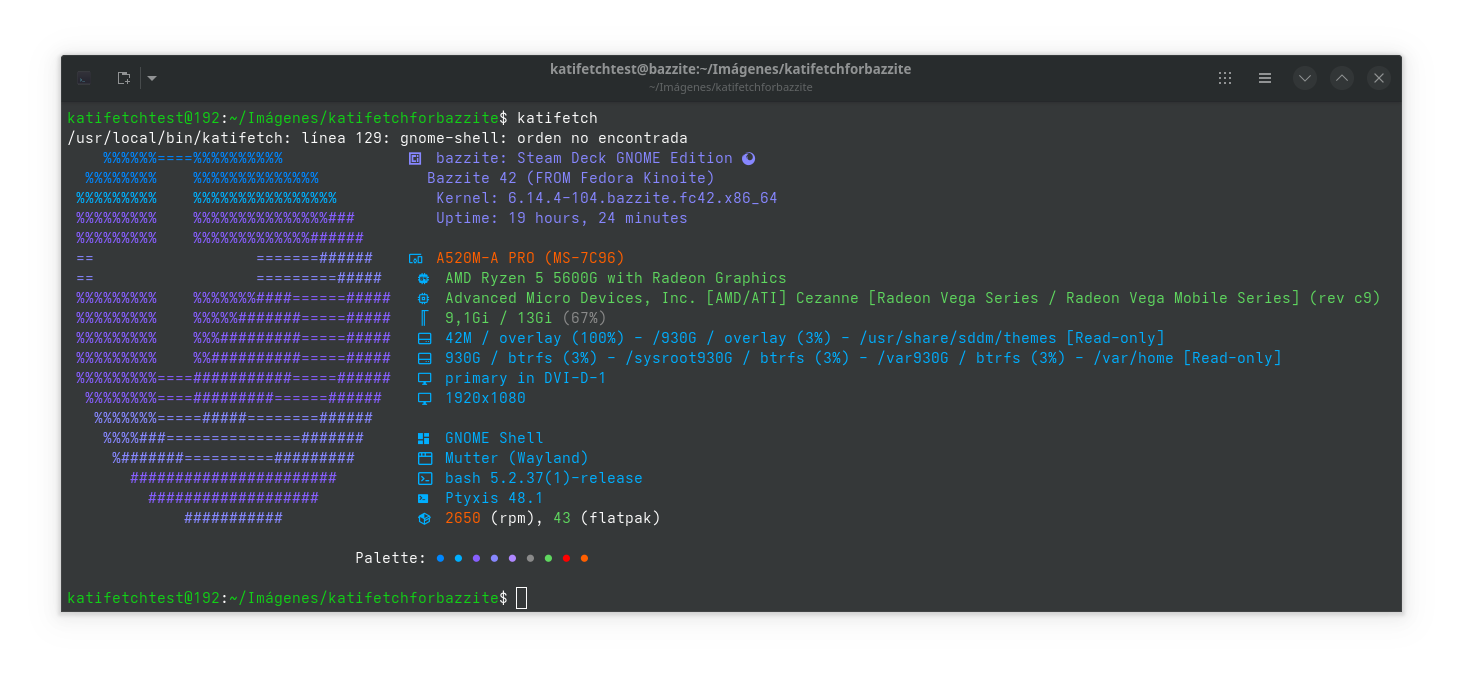The image size is (1463, 679).
Task: Click the package icon beside the 2650 rpm count
Action: 423,517
